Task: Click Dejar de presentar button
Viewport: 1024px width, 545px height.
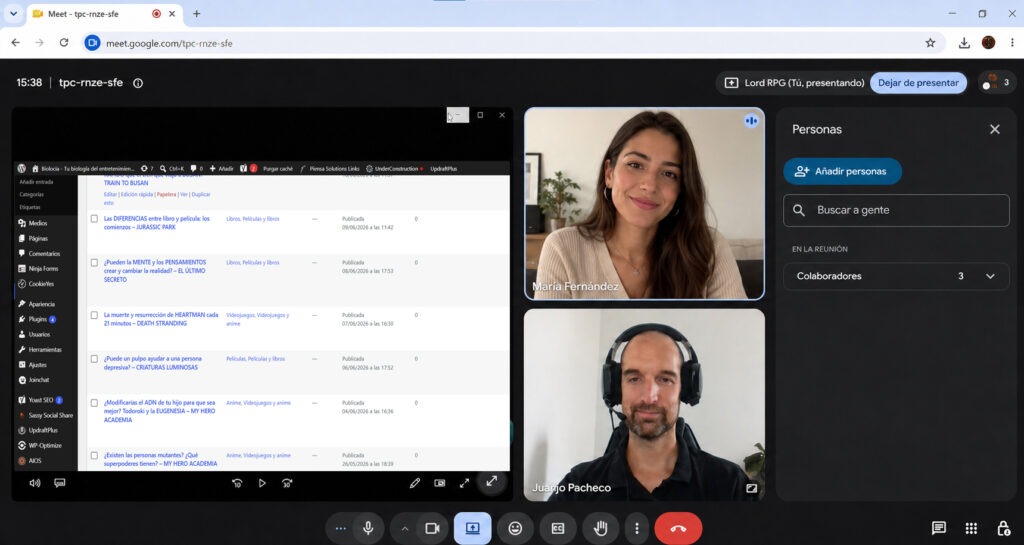Action: point(918,83)
